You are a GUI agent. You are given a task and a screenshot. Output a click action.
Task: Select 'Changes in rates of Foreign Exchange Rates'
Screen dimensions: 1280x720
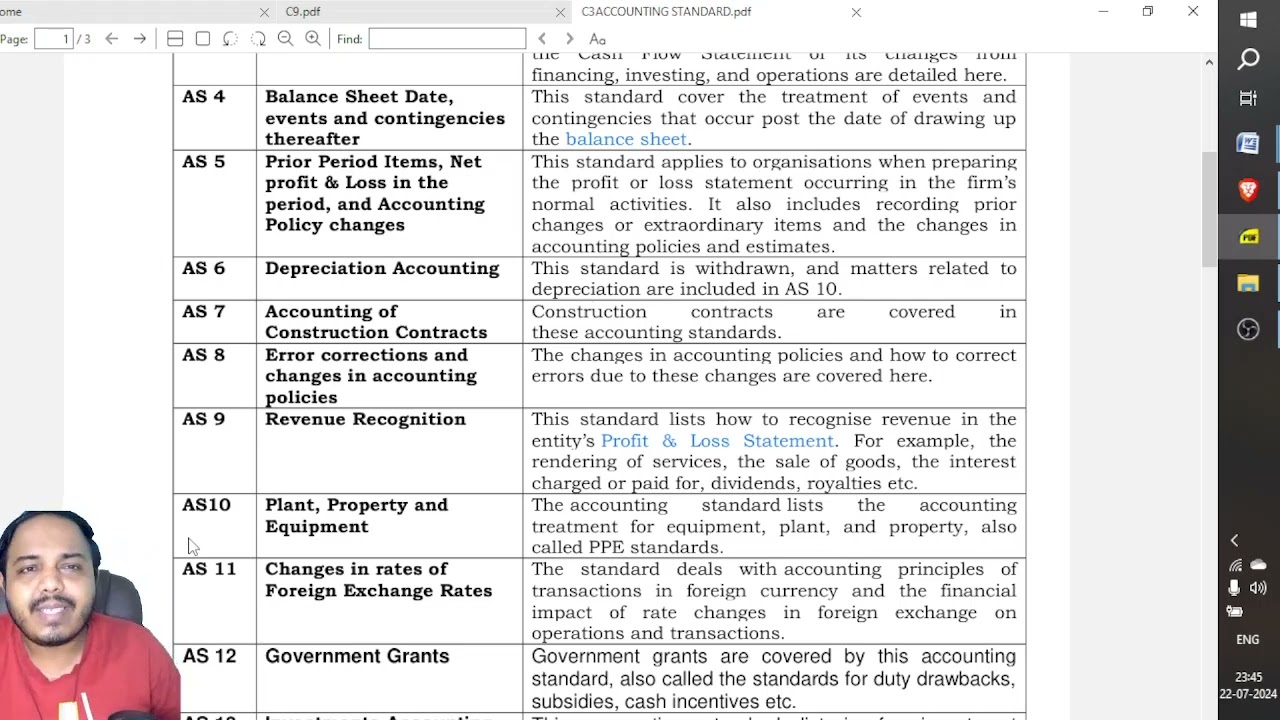(x=379, y=580)
